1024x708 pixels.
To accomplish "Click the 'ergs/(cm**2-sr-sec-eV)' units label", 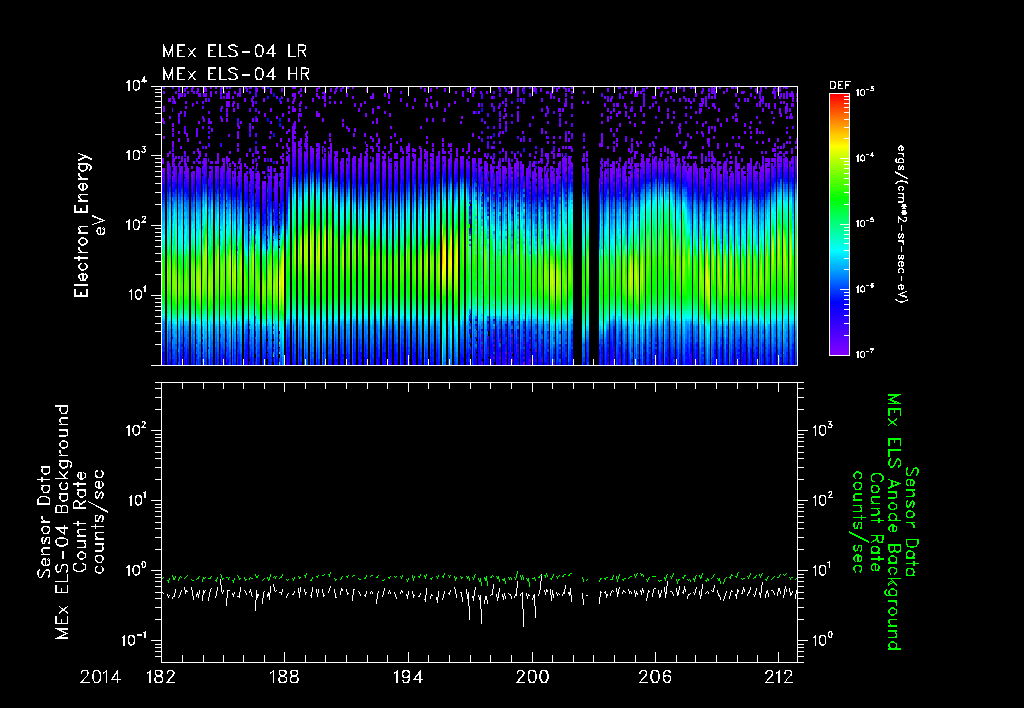I will 901,224.
